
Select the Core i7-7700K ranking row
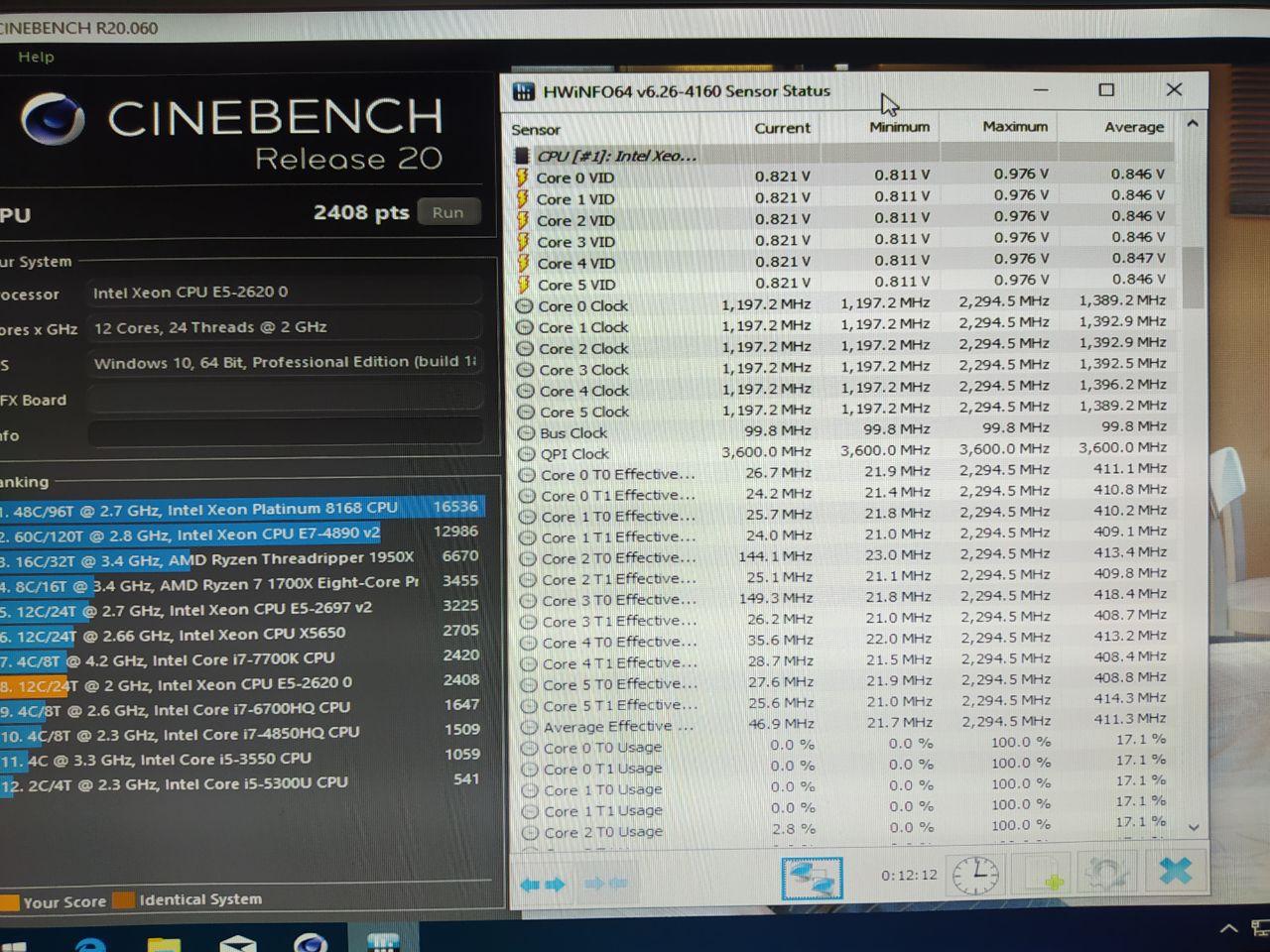(x=242, y=657)
